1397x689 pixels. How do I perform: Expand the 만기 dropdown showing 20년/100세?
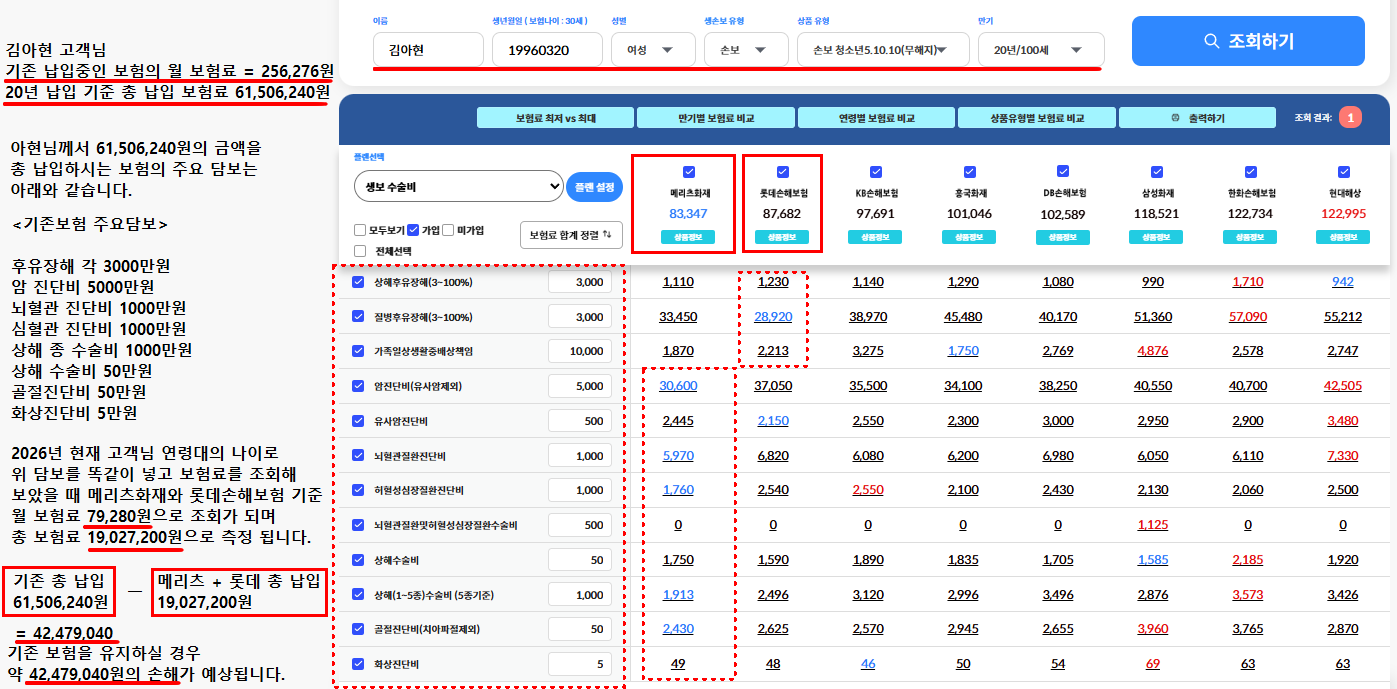pyautogui.click(x=1040, y=49)
